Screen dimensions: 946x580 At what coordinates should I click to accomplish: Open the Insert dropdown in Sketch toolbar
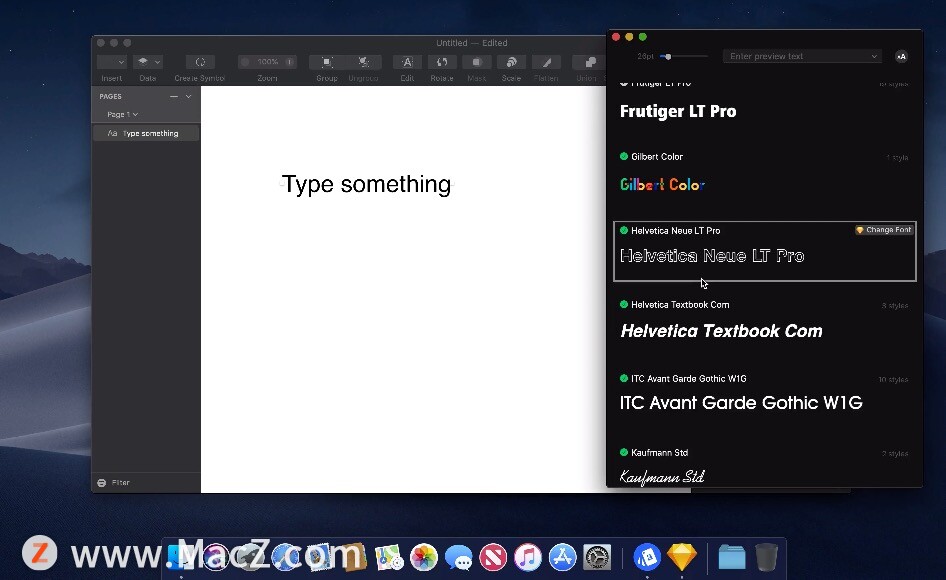pos(112,62)
